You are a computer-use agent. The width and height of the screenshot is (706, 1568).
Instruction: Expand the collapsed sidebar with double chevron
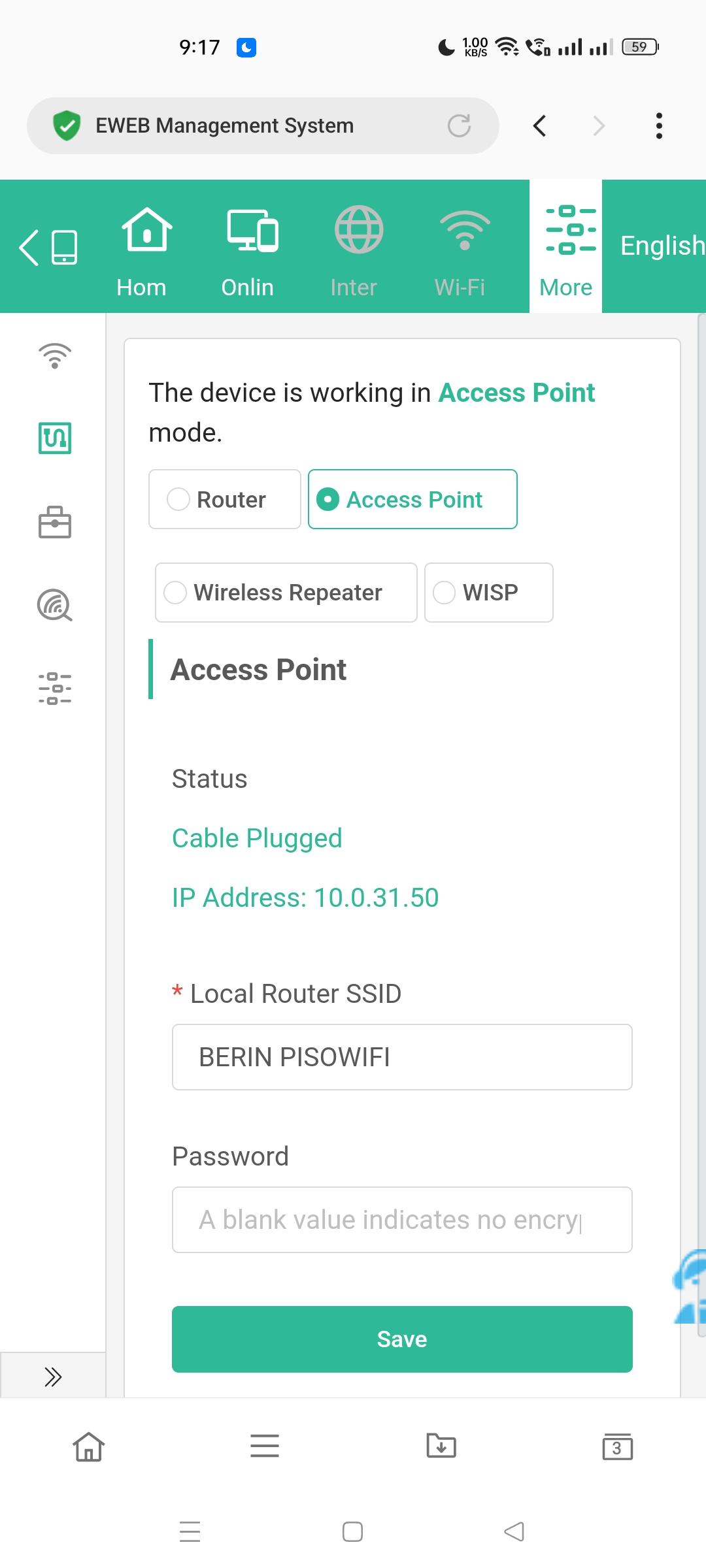[53, 1377]
